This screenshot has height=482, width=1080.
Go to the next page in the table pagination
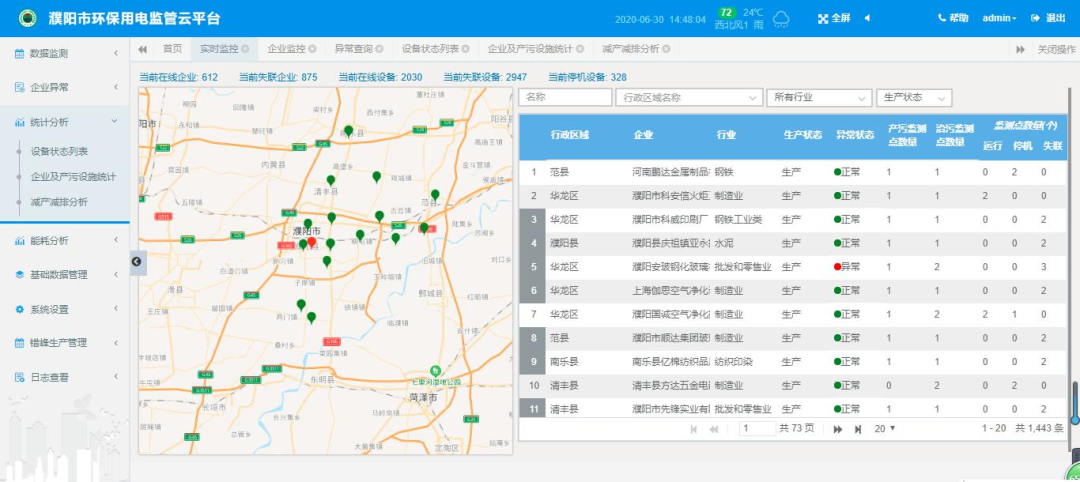click(x=838, y=429)
